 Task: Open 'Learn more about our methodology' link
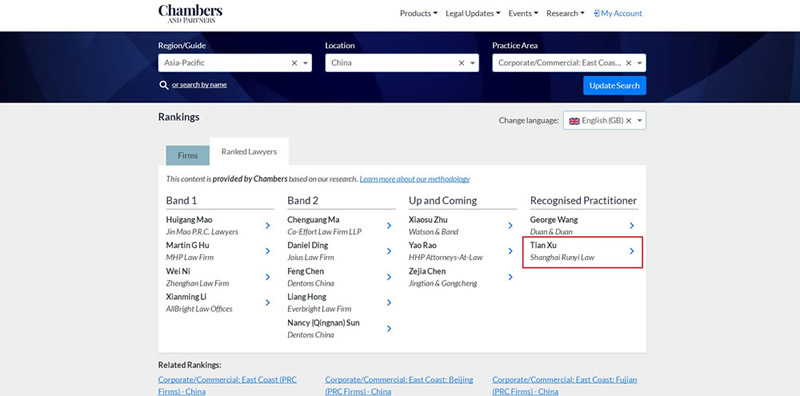click(x=415, y=179)
